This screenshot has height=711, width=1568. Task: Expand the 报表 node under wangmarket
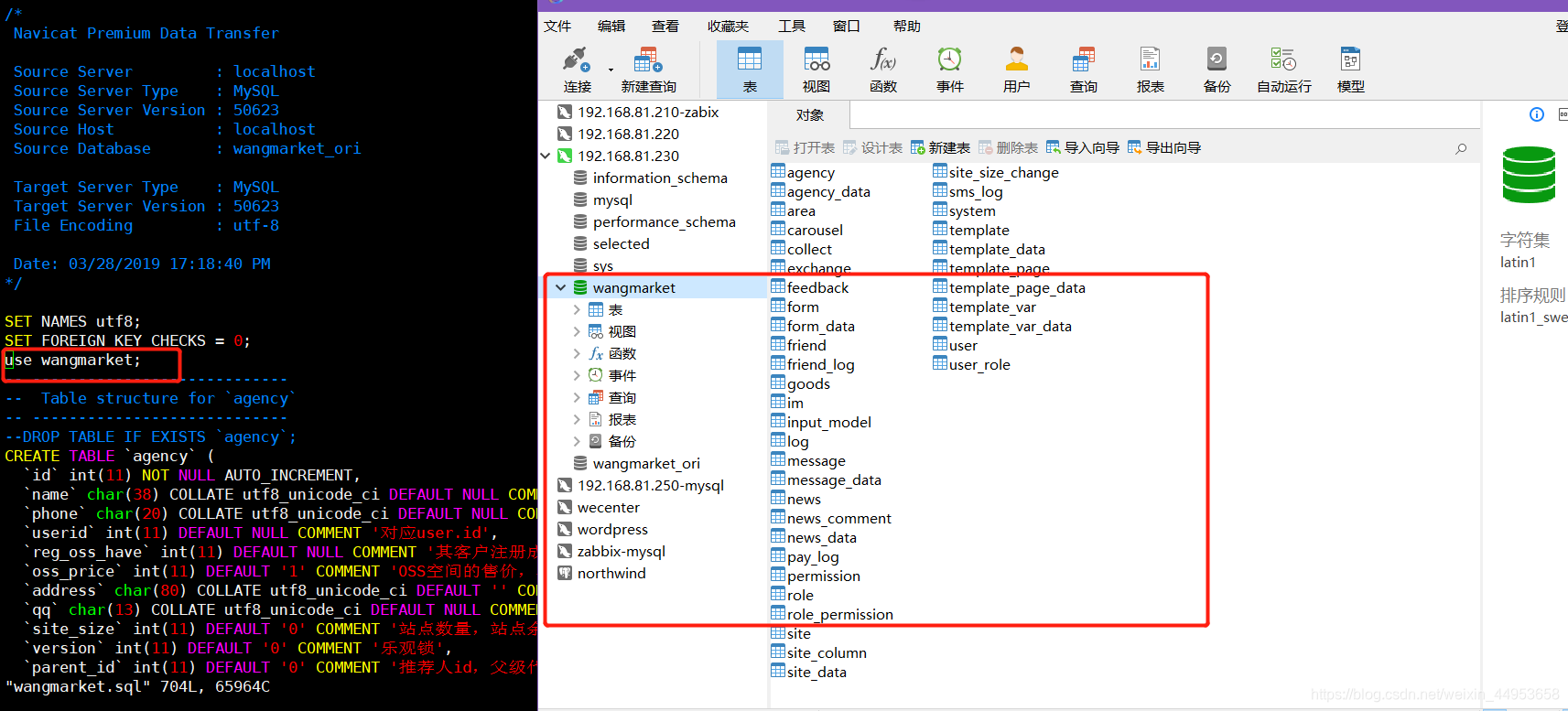(577, 419)
